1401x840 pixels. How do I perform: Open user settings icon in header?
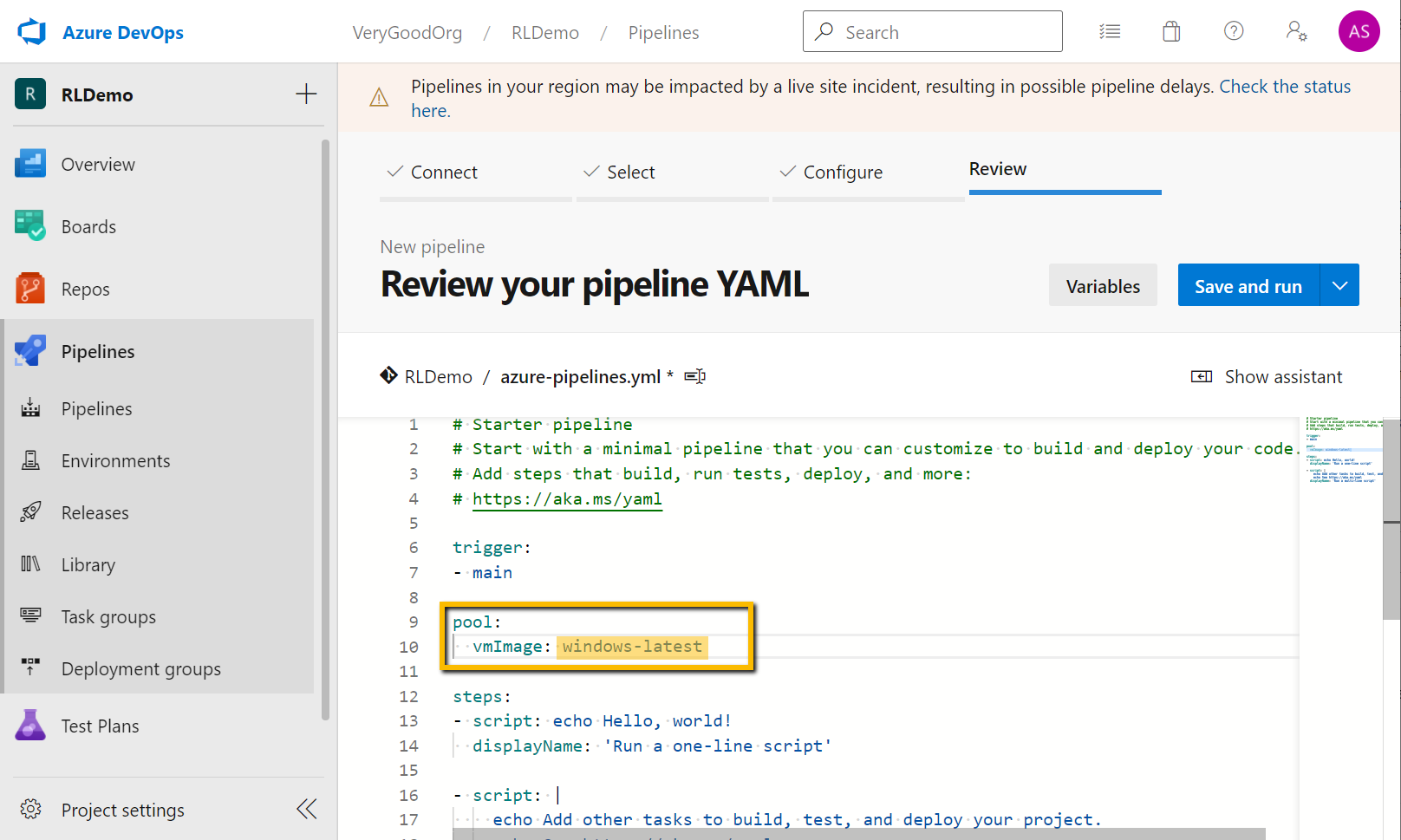coord(1296,32)
